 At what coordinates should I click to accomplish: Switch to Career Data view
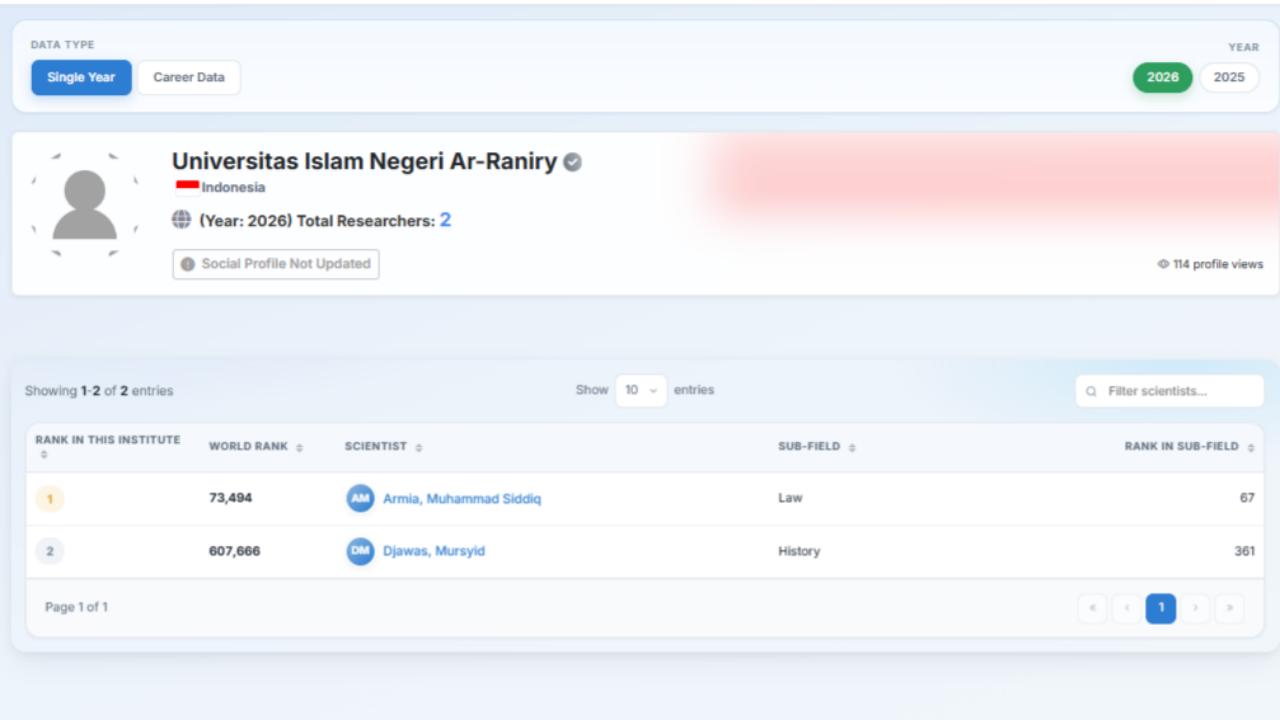189,77
